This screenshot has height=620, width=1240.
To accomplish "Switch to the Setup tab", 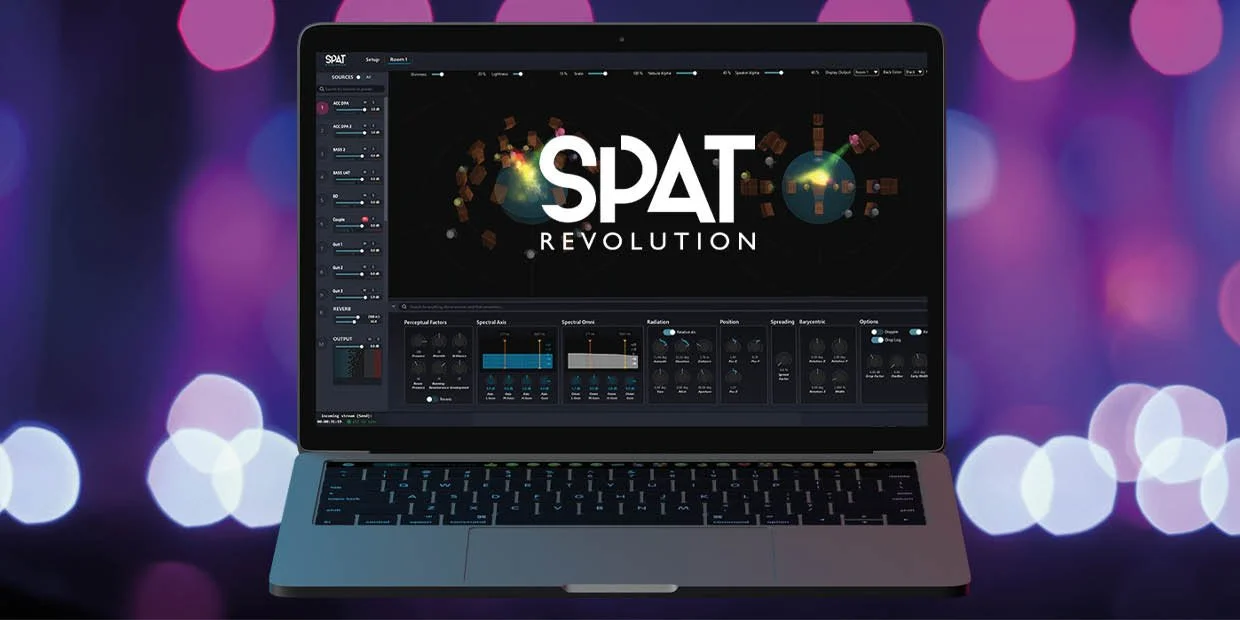I will pyautogui.click(x=371, y=59).
